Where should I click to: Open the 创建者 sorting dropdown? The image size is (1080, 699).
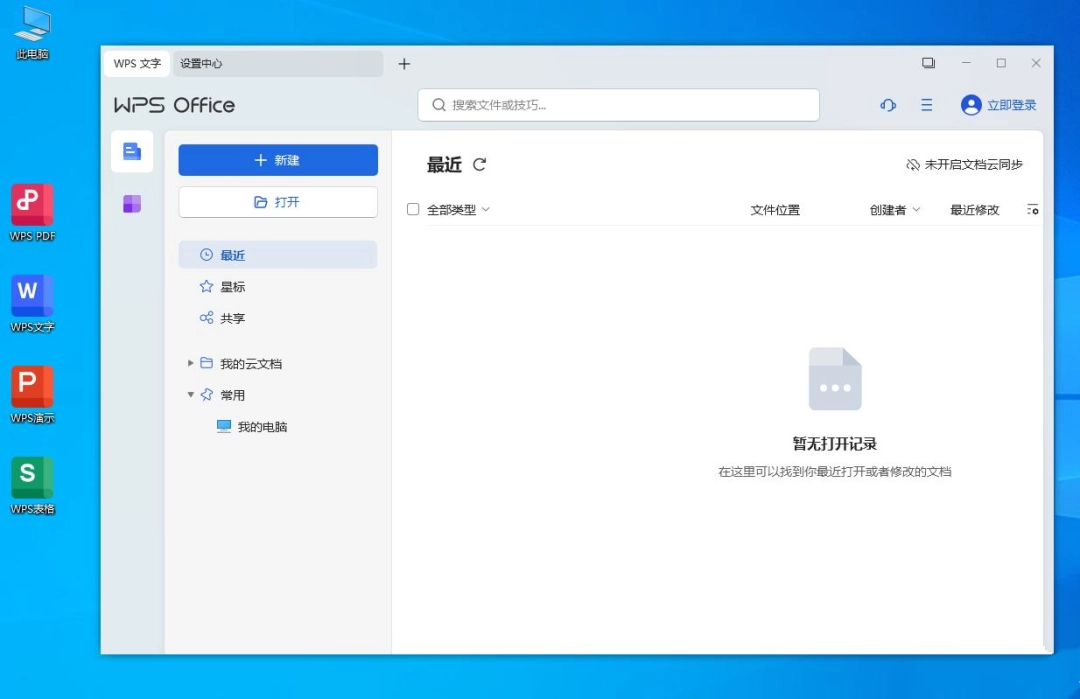click(893, 210)
